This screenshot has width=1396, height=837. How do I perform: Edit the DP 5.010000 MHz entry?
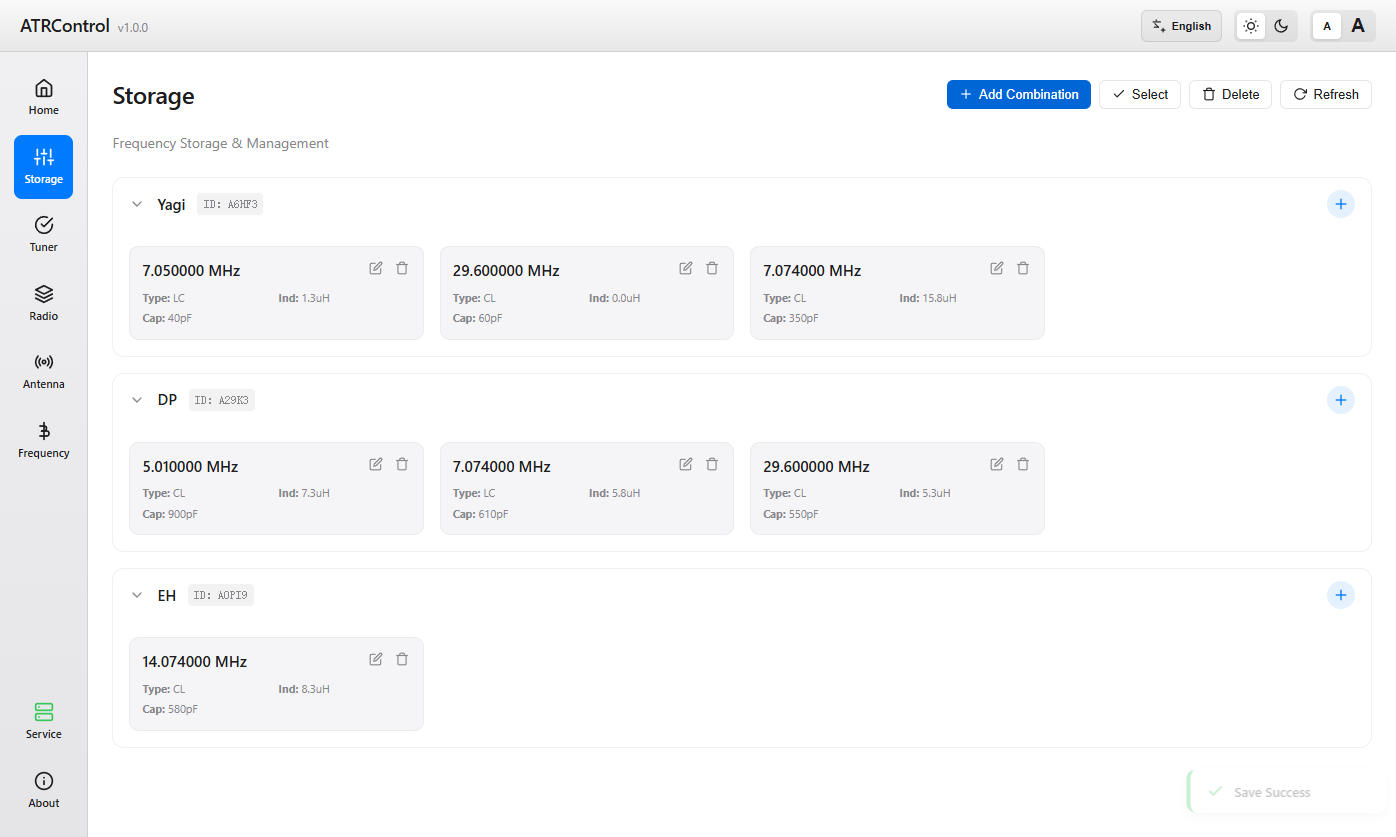pos(376,464)
